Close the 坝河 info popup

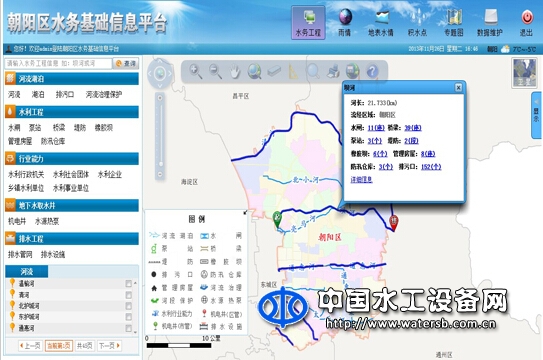click(x=458, y=88)
